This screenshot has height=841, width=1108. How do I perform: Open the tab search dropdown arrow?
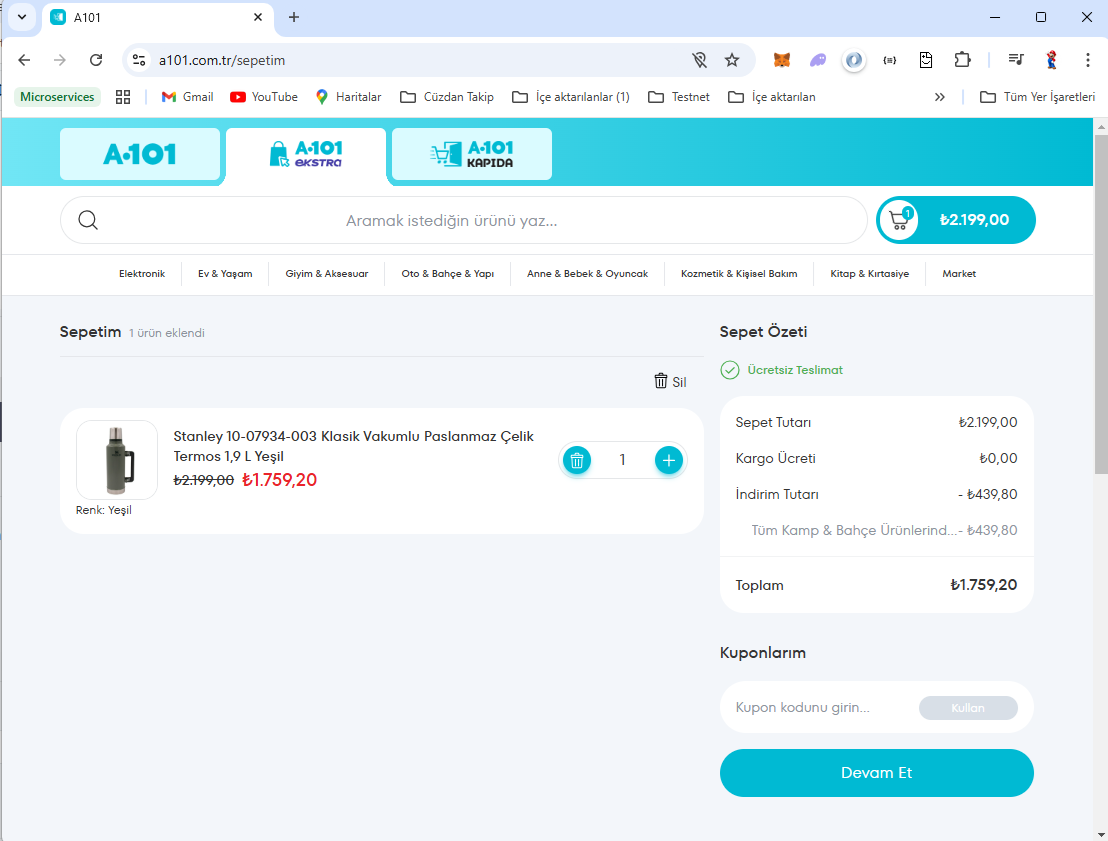pos(22,17)
